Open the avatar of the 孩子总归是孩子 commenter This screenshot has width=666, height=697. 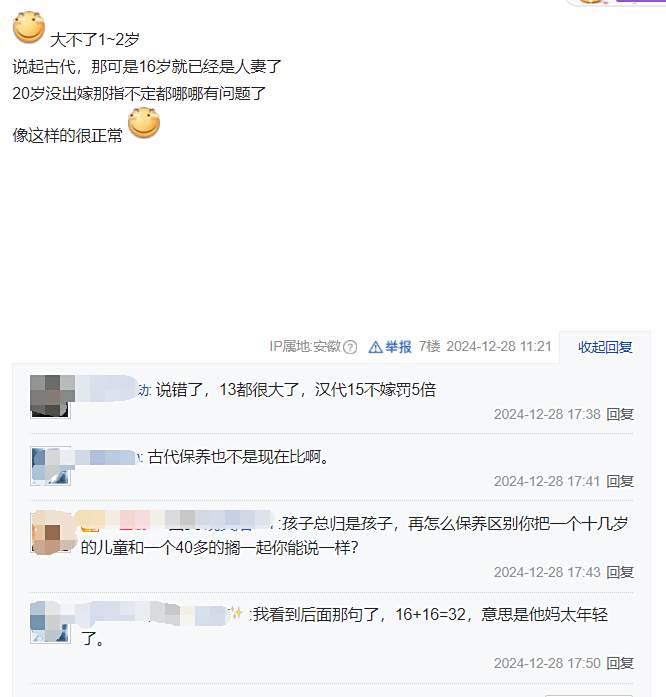coord(50,533)
